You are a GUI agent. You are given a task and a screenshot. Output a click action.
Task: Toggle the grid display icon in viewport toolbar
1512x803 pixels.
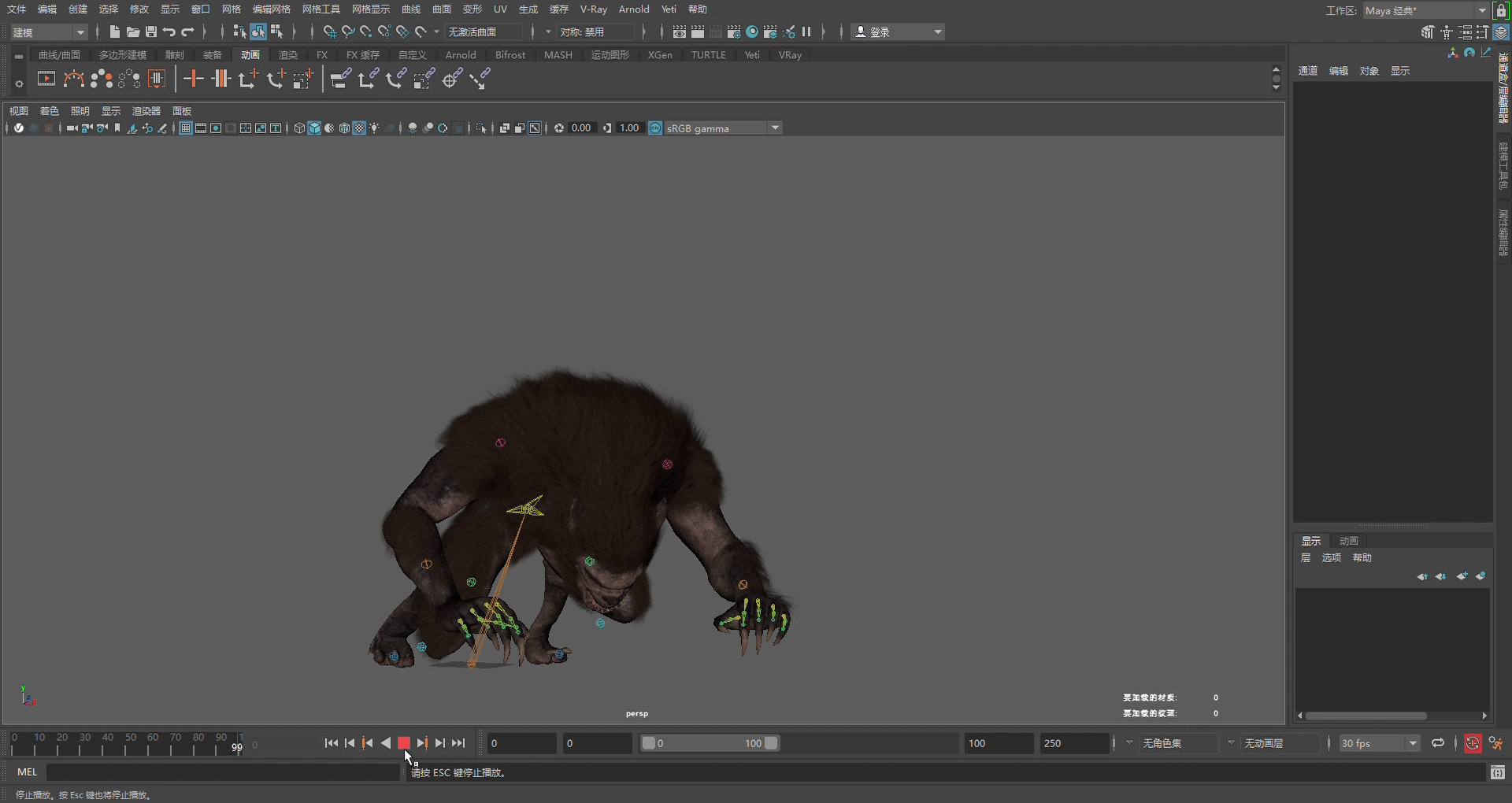tap(186, 128)
